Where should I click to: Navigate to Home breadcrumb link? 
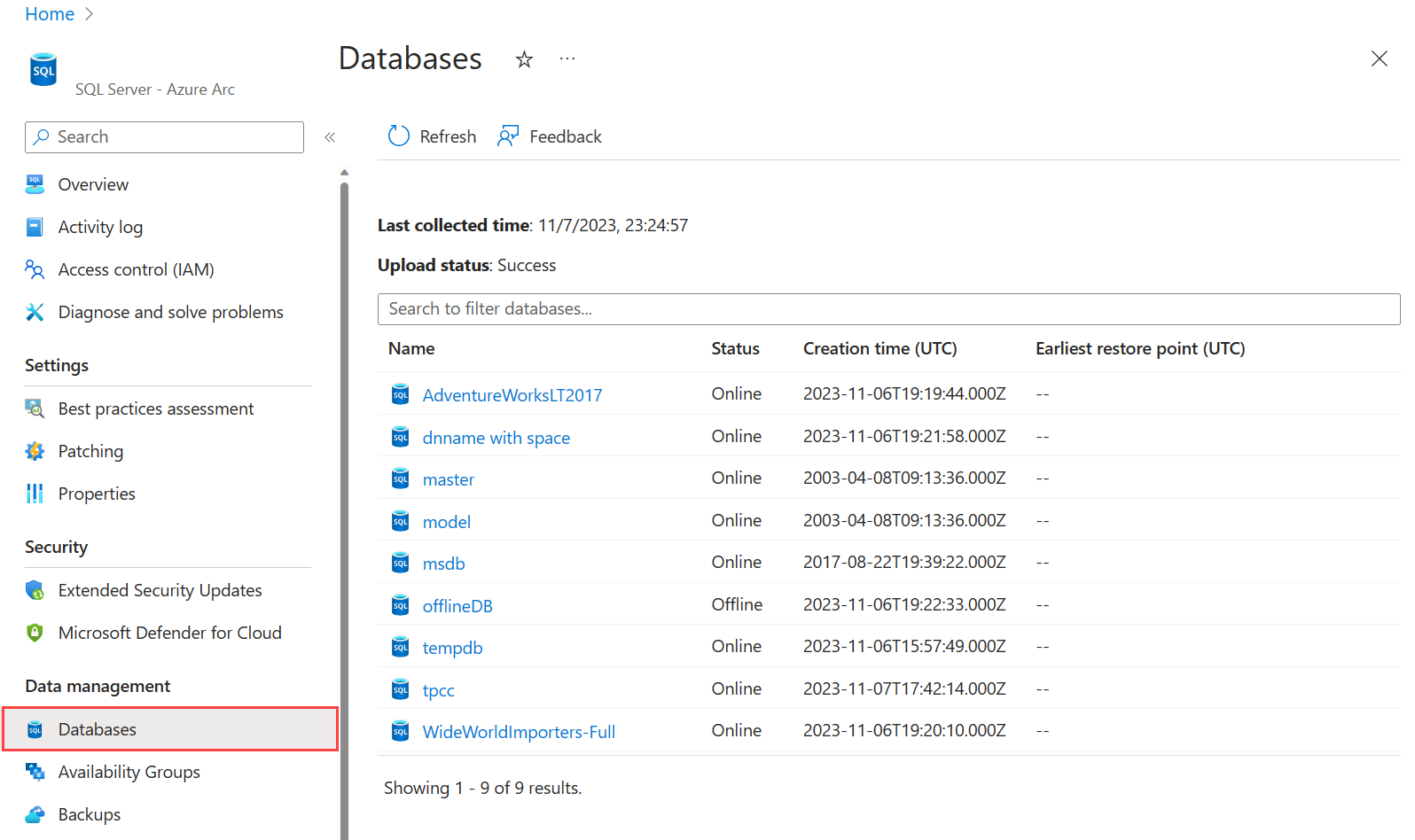50,14
